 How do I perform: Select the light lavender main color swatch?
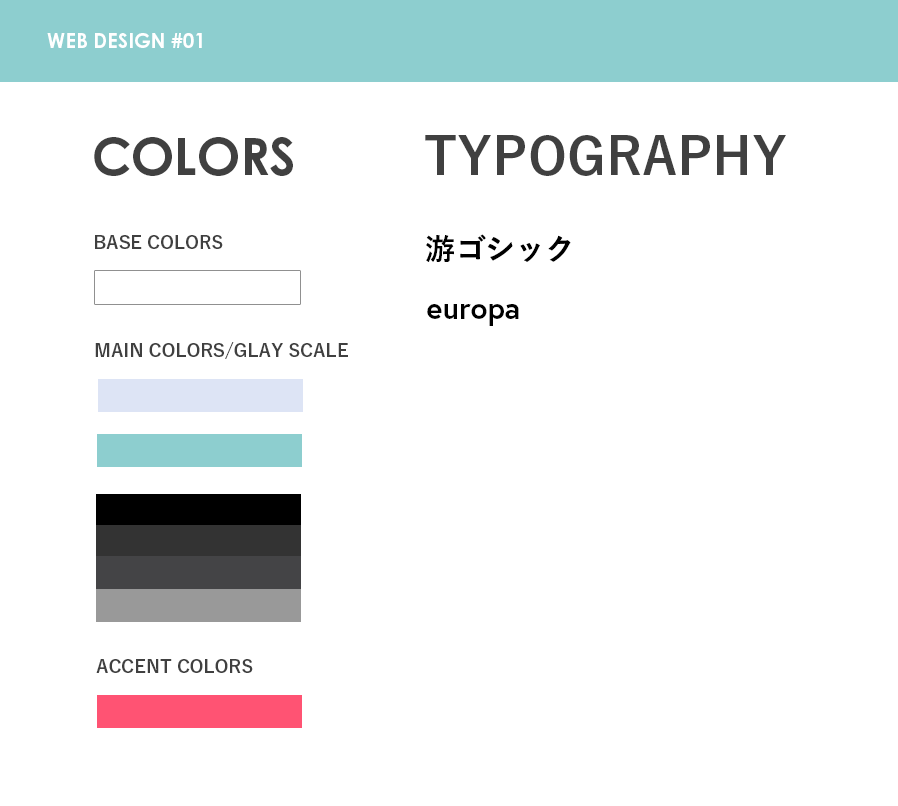[x=200, y=395]
